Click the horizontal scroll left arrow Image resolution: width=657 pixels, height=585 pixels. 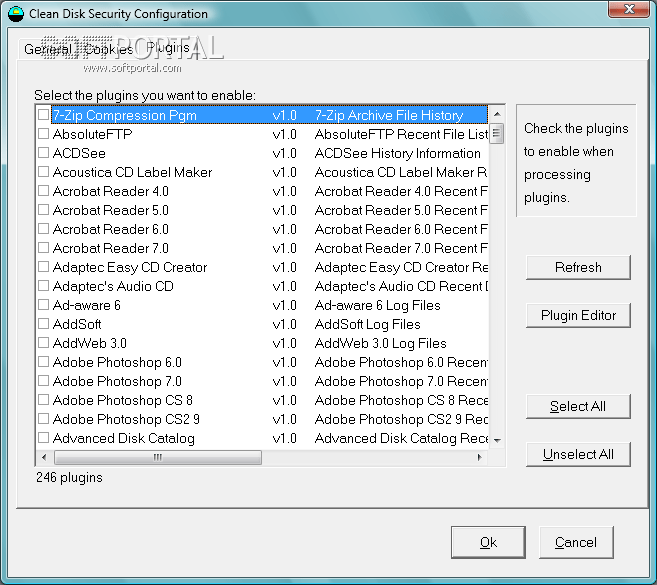coord(44,457)
